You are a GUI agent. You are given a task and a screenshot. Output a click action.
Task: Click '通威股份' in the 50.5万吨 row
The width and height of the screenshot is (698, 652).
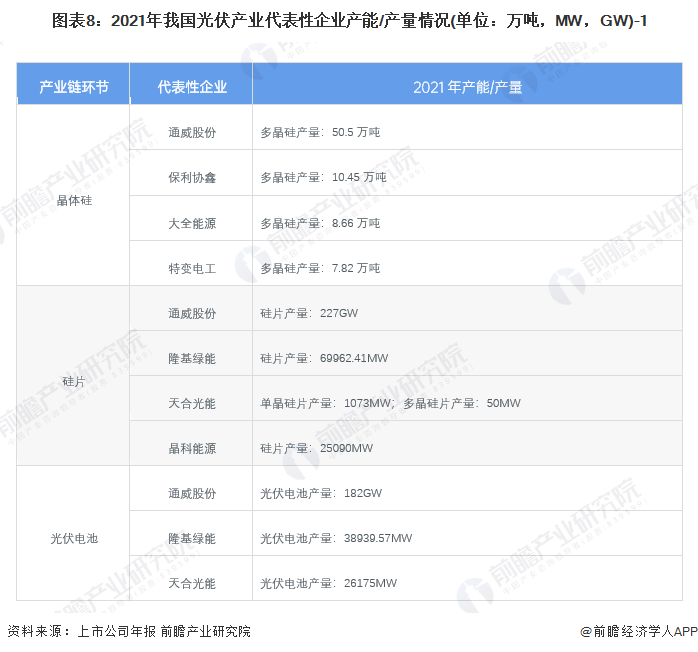(192, 133)
